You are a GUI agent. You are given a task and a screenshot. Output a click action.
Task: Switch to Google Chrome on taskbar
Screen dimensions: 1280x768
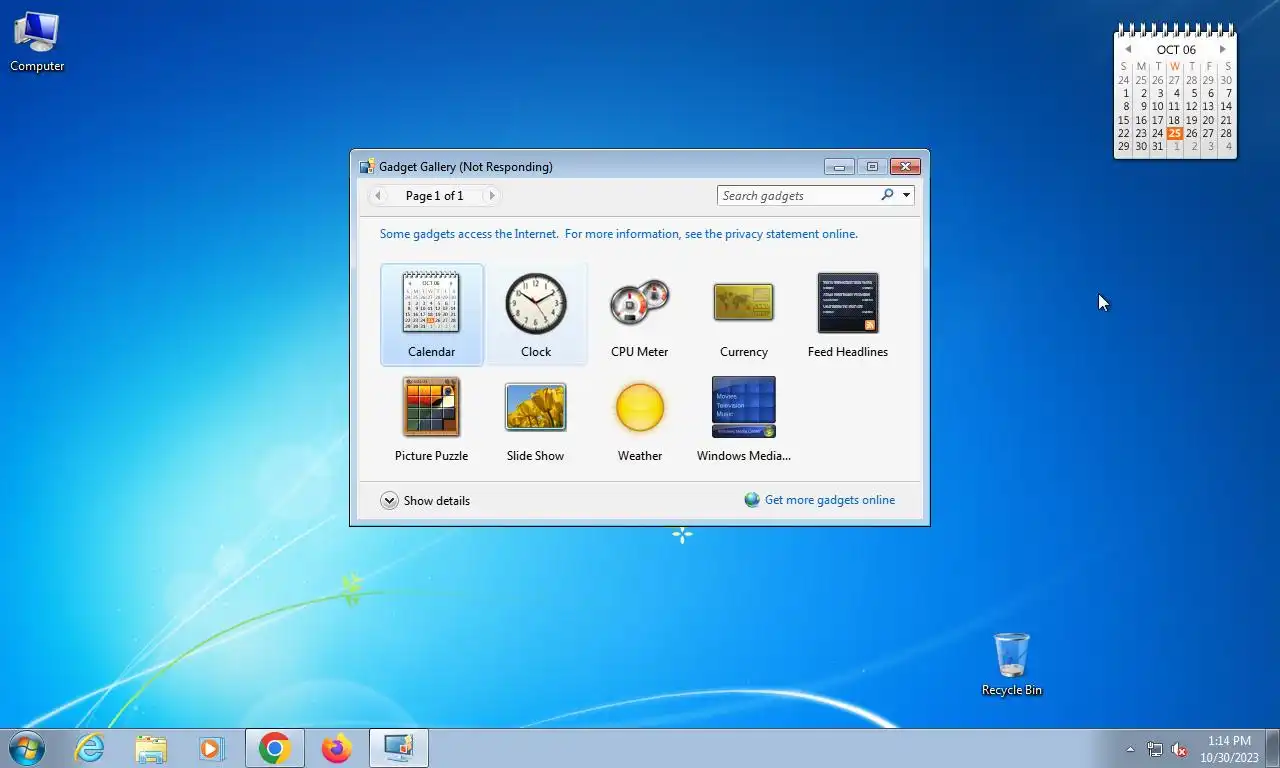pyautogui.click(x=275, y=748)
